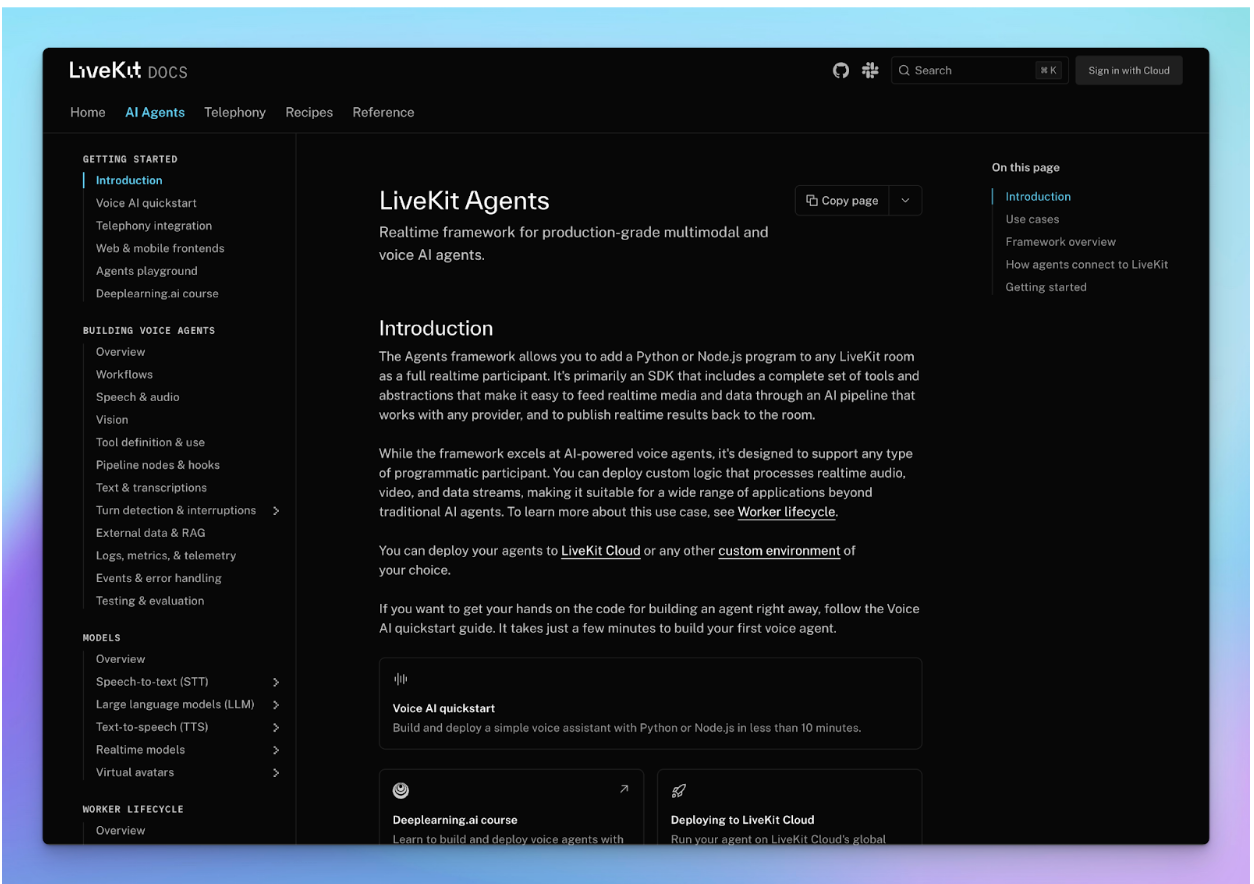Open Overview under Worker Lifecycle
This screenshot has height=884, width=1254.
(120, 831)
